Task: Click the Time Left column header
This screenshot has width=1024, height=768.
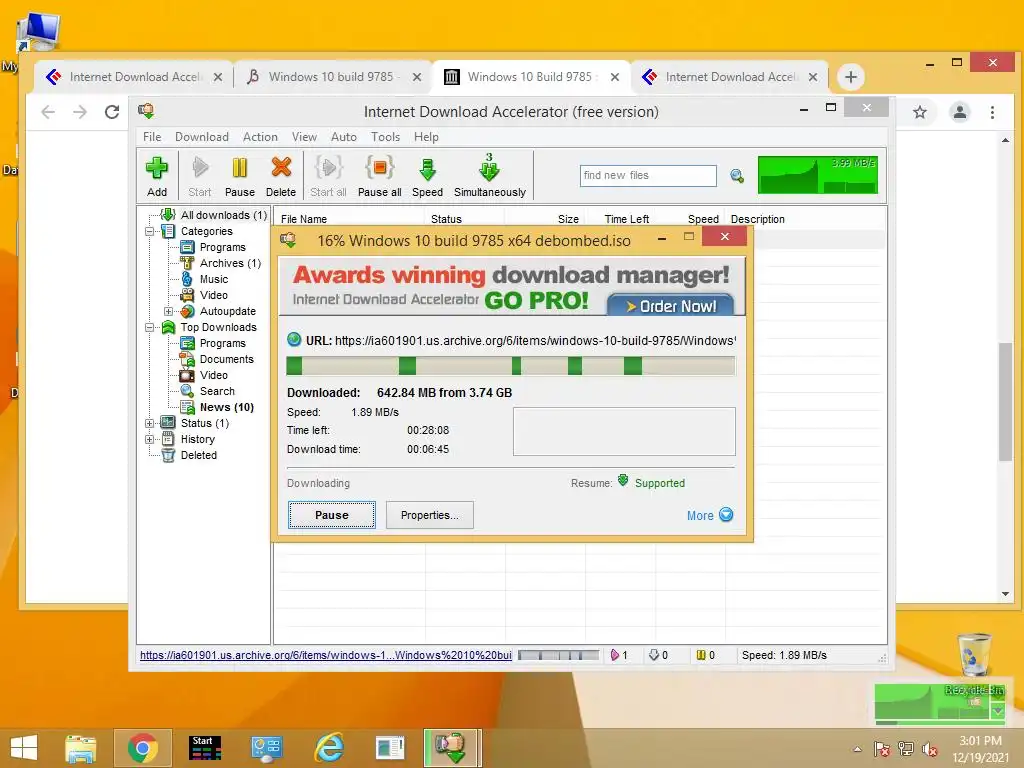Action: pos(626,219)
